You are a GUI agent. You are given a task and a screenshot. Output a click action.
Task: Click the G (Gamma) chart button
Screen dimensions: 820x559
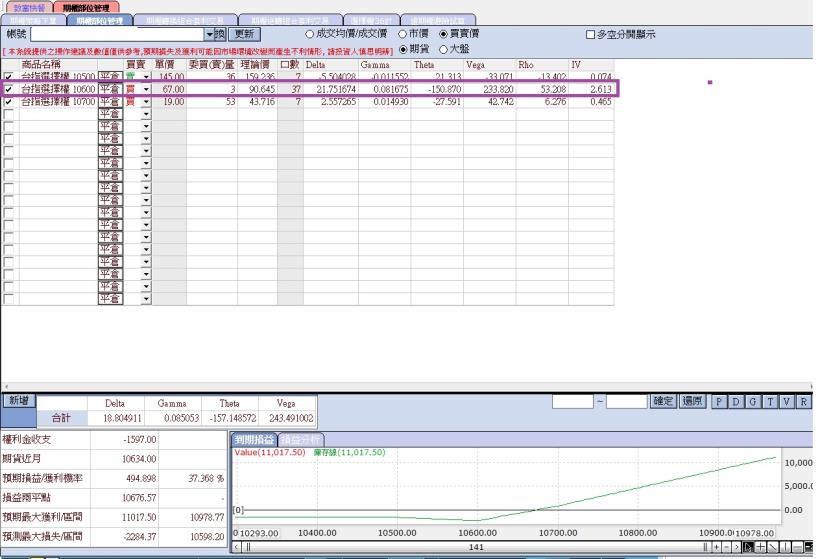(753, 401)
